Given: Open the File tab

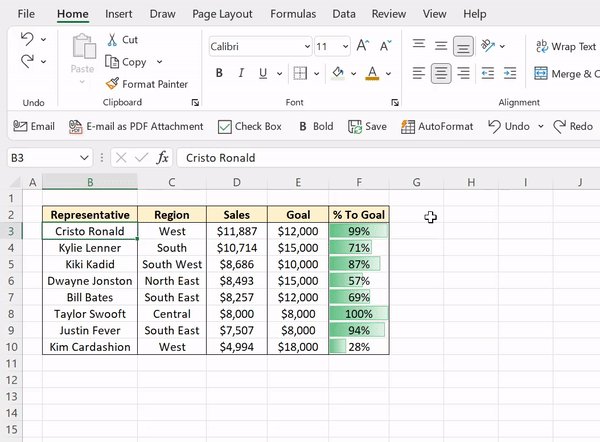Looking at the screenshot, I should click(x=26, y=14).
